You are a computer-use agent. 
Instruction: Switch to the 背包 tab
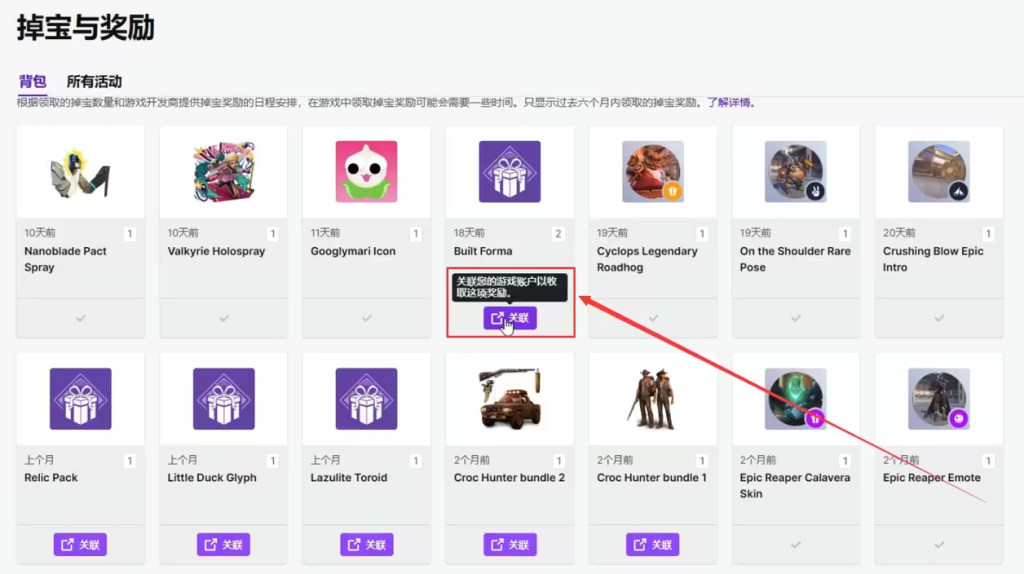tap(32, 81)
